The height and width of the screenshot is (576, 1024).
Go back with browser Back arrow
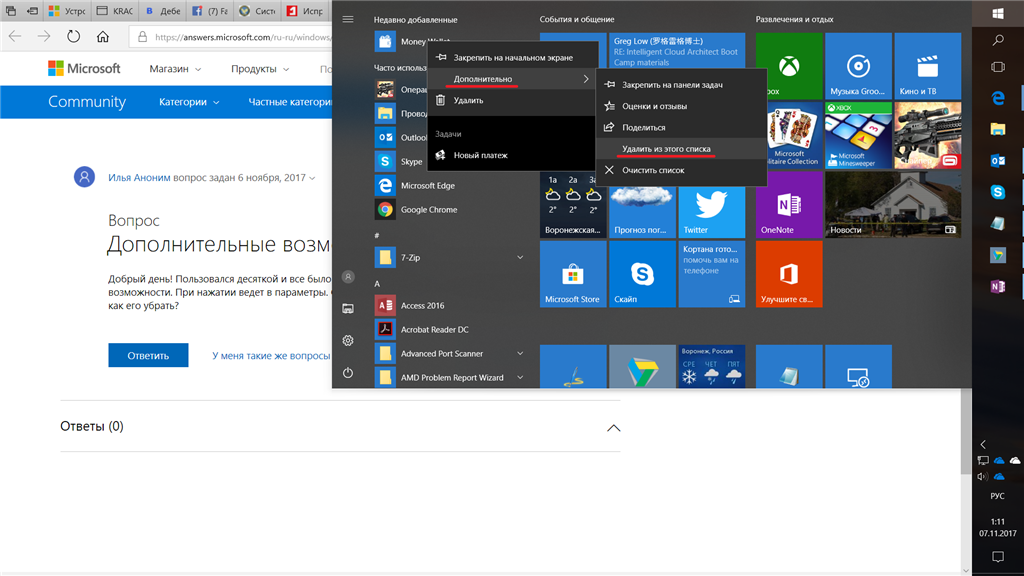click(15, 37)
